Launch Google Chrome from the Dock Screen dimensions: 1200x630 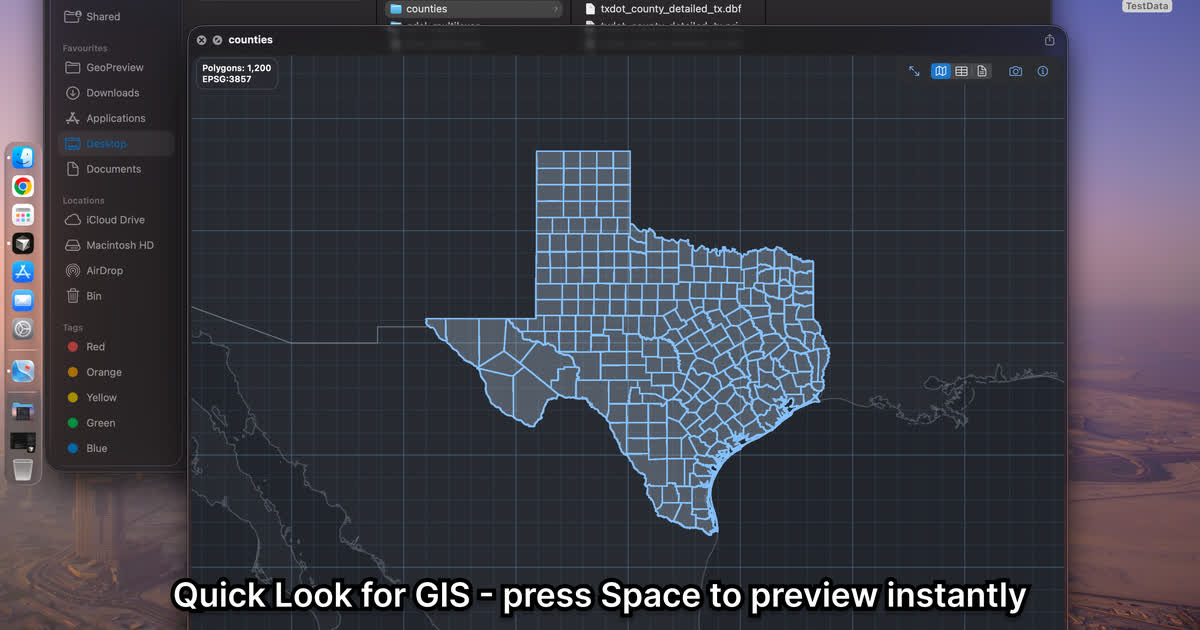tap(23, 186)
